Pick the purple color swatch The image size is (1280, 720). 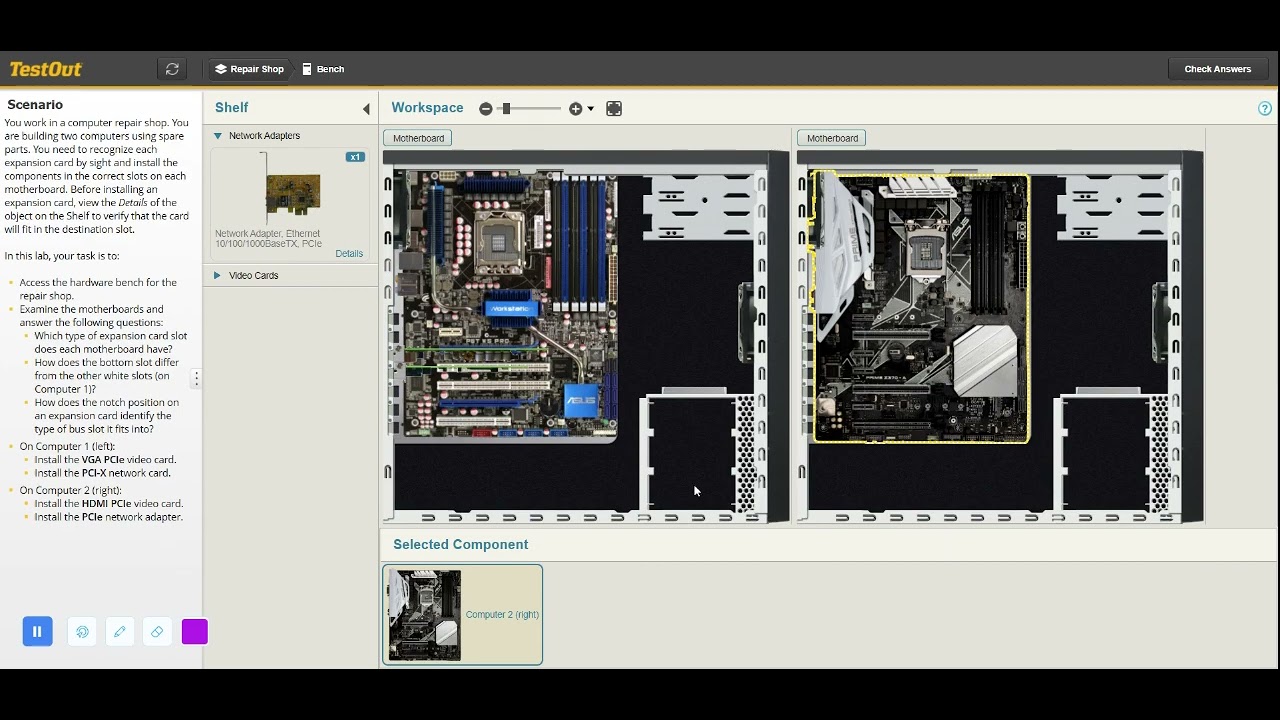[195, 632]
